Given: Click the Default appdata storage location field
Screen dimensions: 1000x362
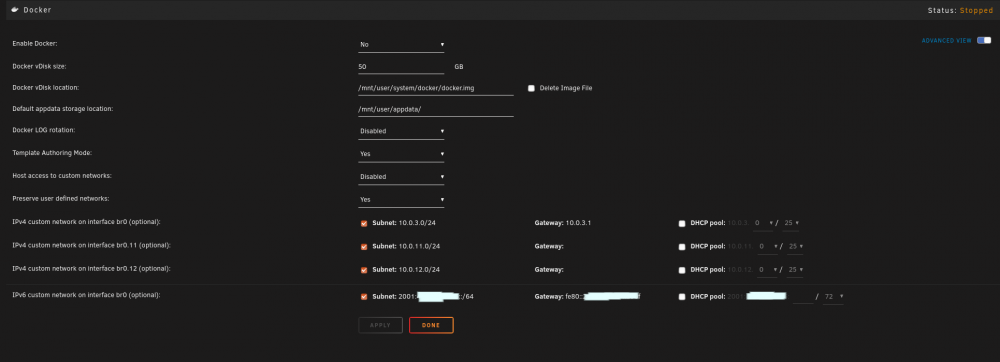Looking at the screenshot, I should pos(436,109).
